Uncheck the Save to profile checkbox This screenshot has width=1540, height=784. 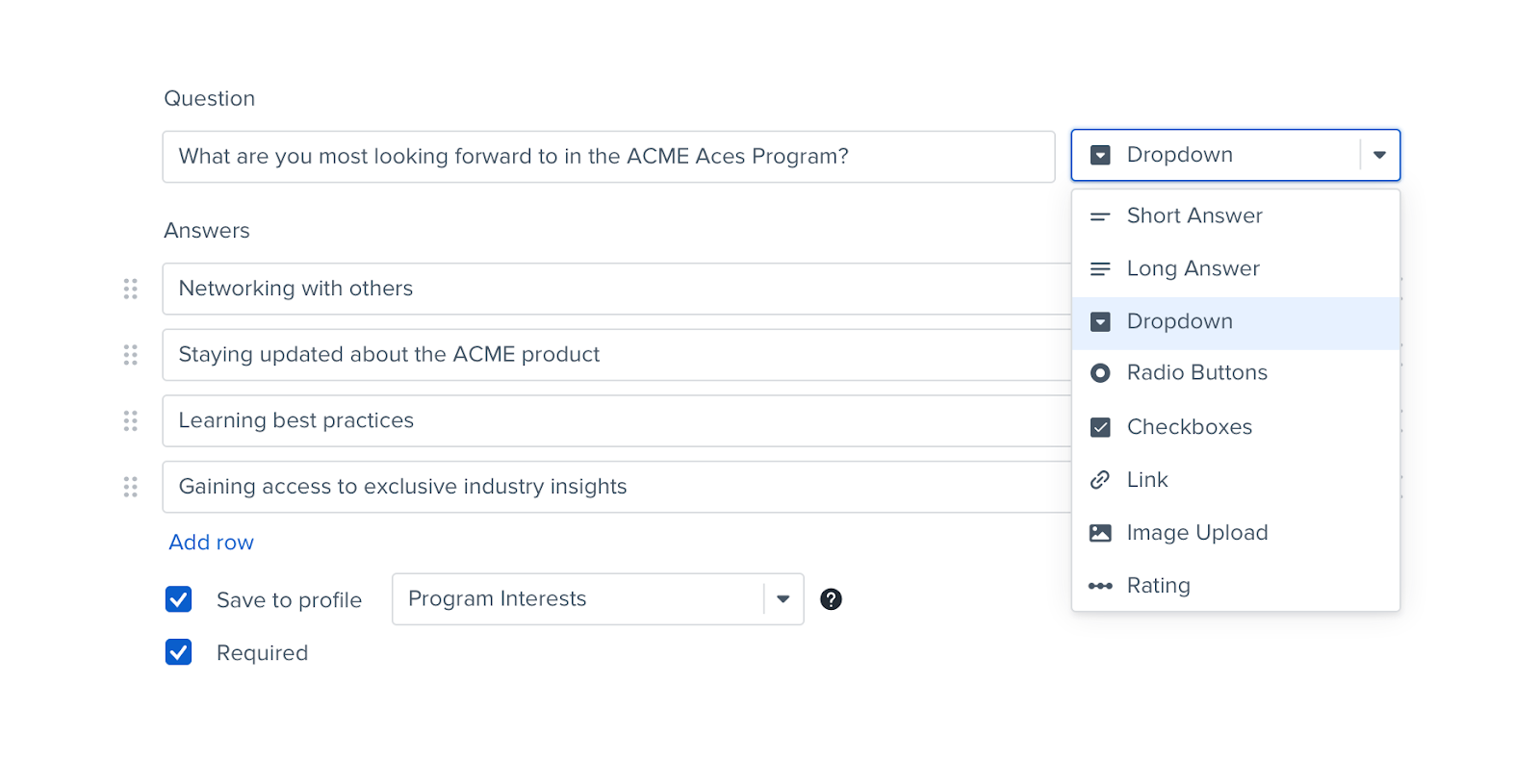(179, 599)
